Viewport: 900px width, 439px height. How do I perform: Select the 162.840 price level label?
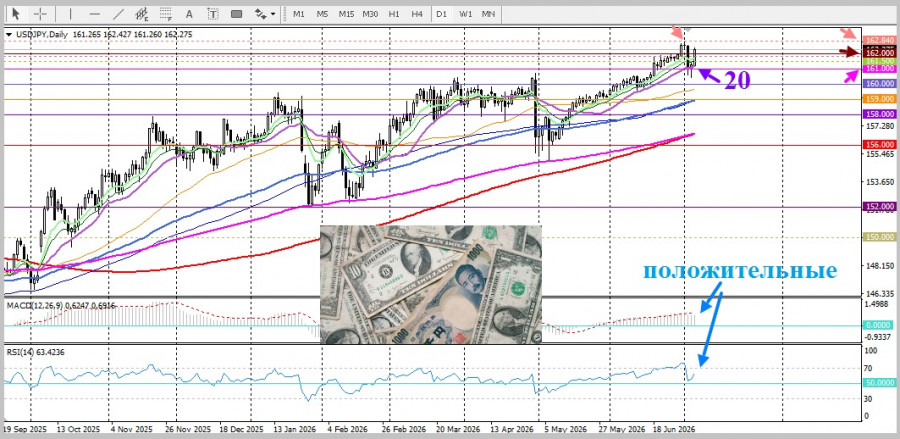880,40
